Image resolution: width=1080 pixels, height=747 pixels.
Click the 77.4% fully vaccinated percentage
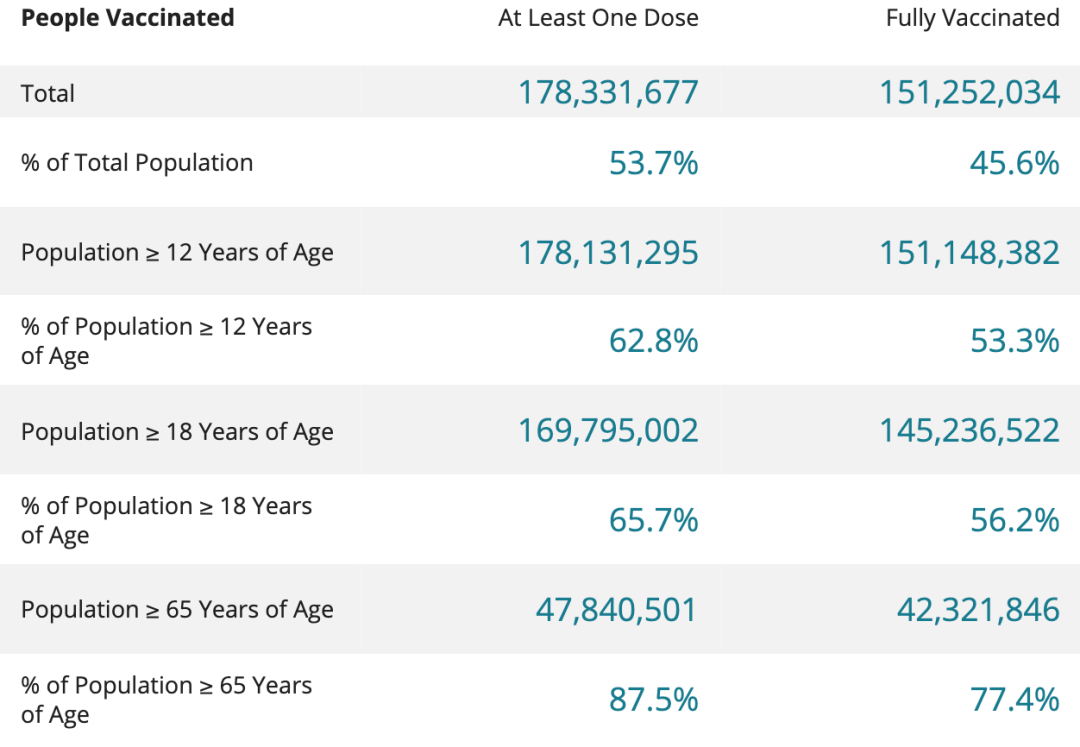pos(1014,699)
